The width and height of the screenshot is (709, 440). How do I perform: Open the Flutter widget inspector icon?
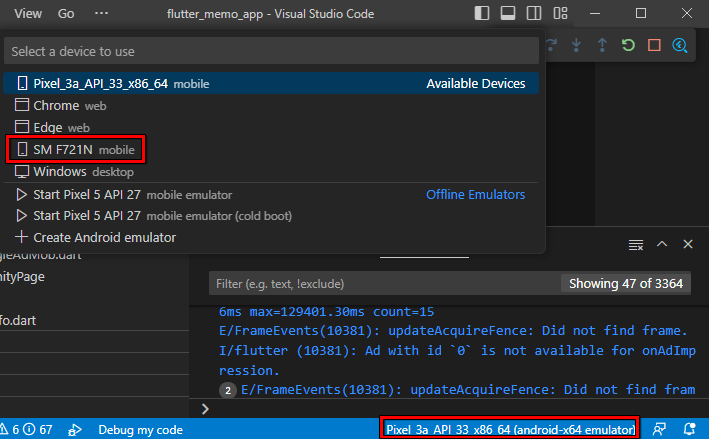pyautogui.click(x=680, y=45)
